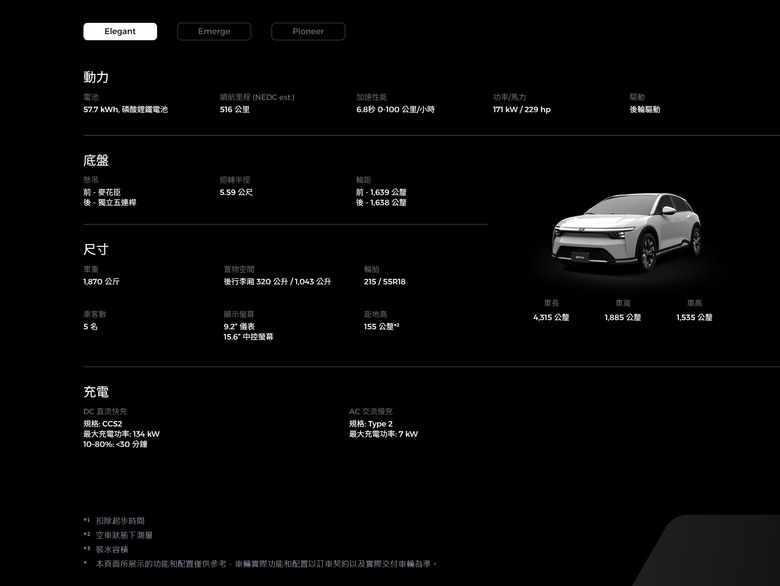Click the rear track value 後 - 1,638 公釐
The width and height of the screenshot is (780, 586).
pos(382,202)
